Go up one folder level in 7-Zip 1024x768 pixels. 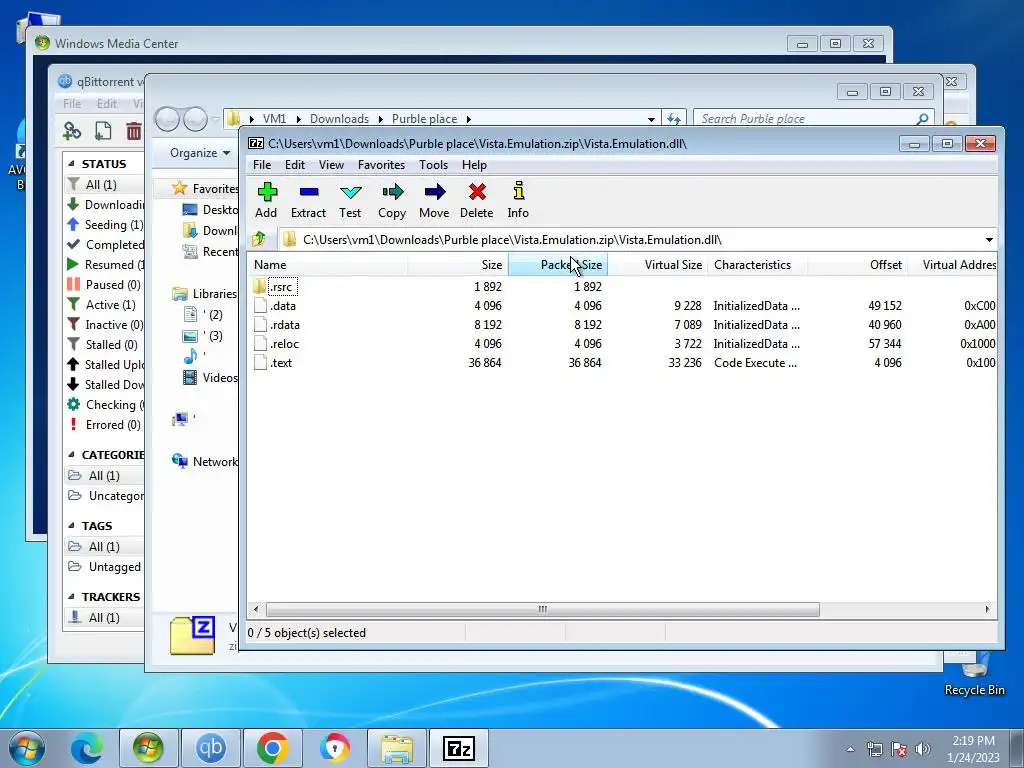(x=259, y=240)
